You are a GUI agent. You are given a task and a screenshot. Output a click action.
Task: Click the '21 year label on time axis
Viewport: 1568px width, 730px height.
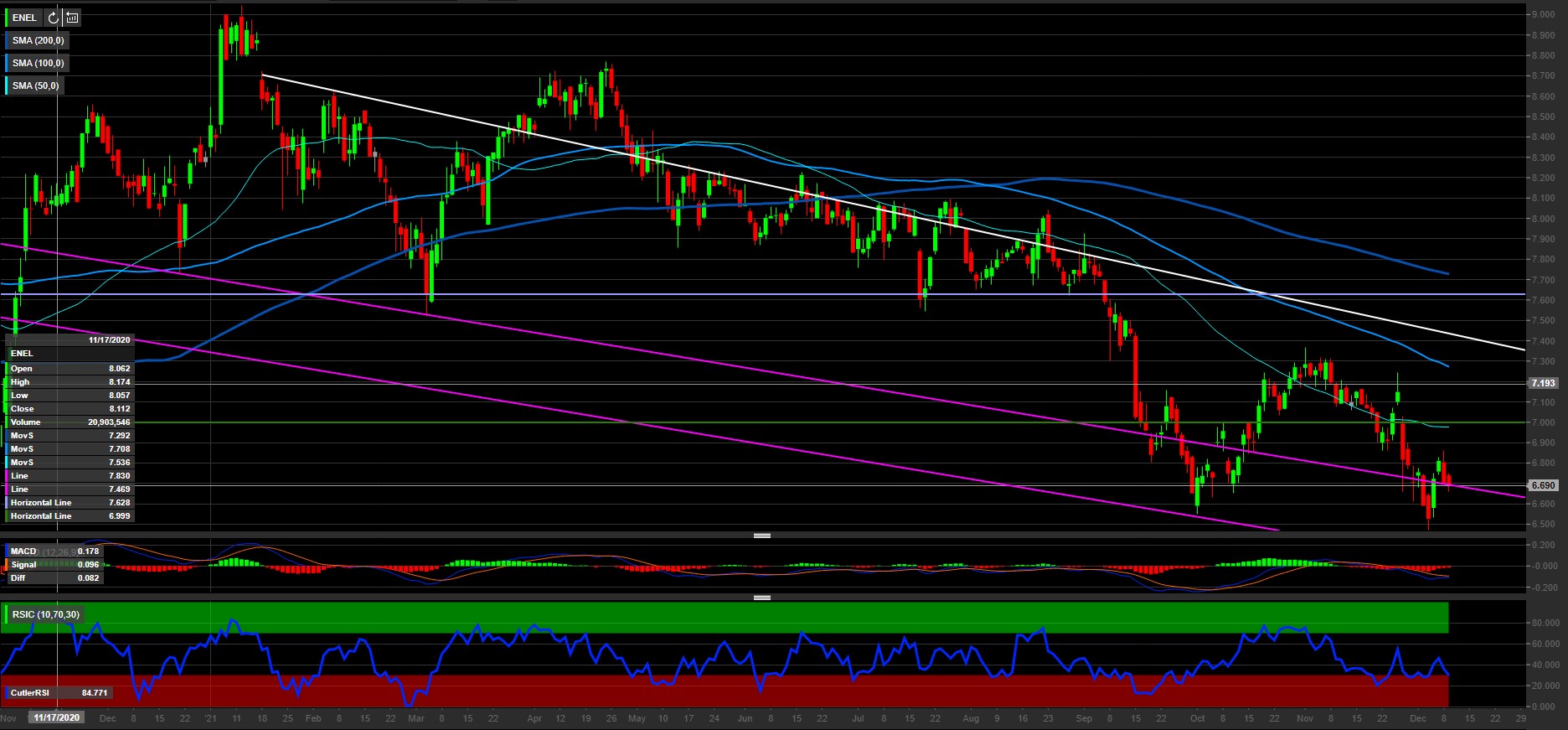pos(210,718)
